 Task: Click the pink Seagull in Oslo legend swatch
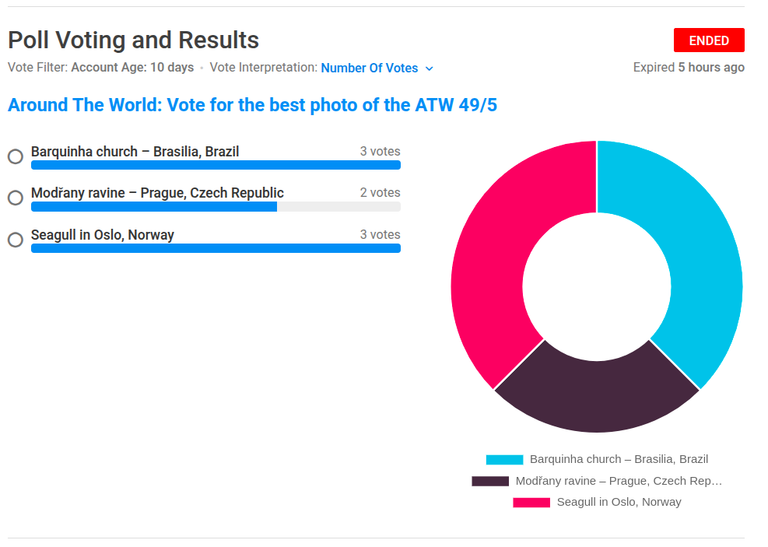531,502
